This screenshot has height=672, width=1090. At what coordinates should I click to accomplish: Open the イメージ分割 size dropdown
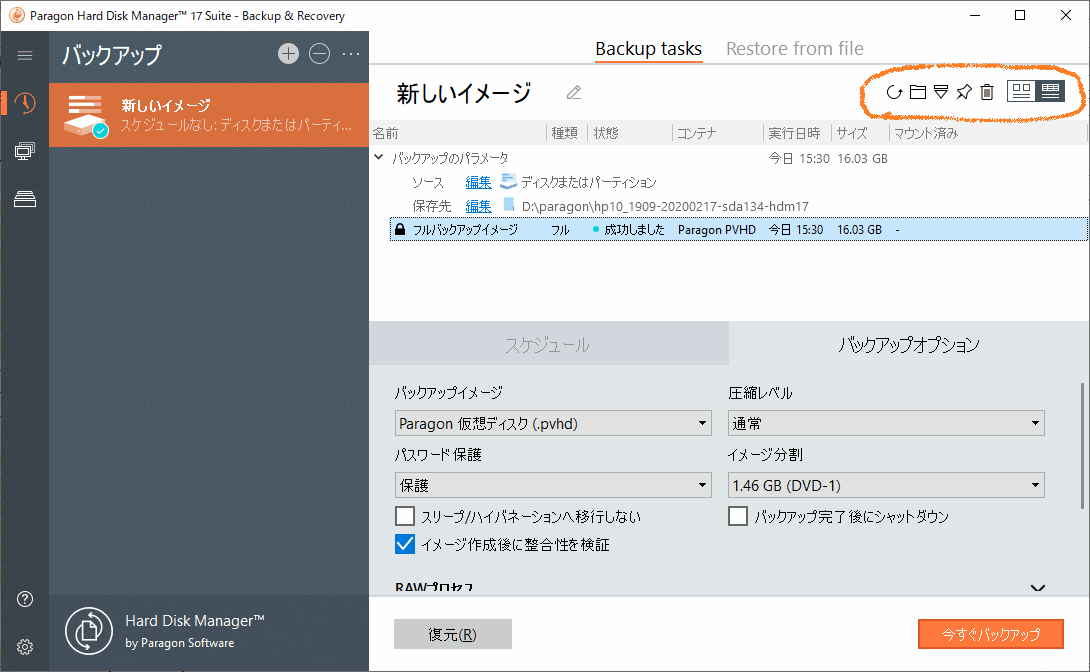886,484
